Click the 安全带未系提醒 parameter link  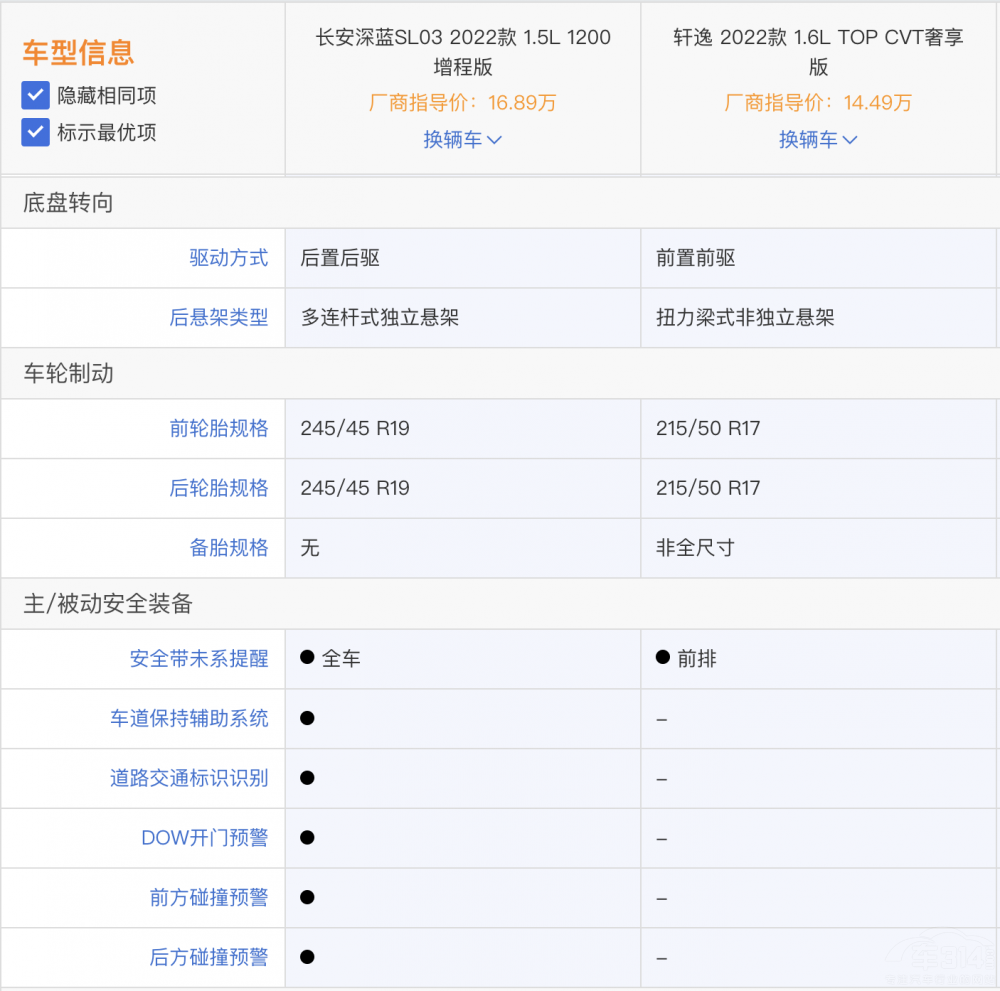click(199, 658)
